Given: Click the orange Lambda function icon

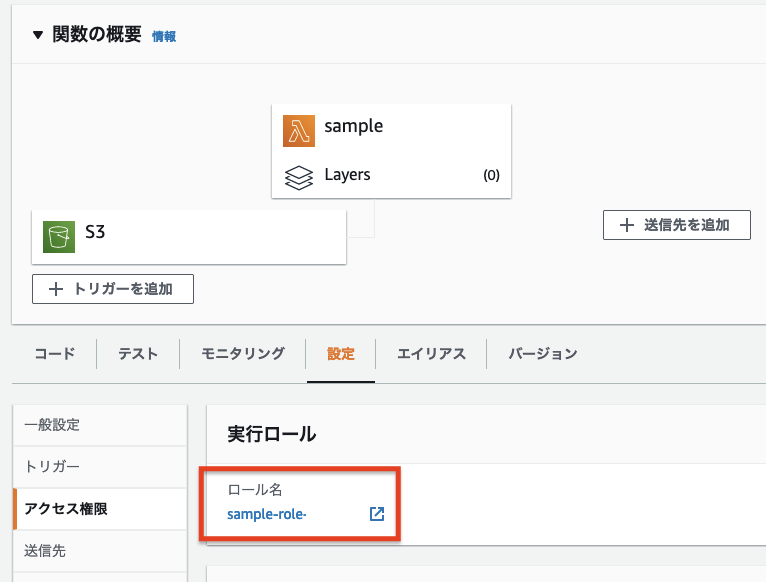Looking at the screenshot, I should pyautogui.click(x=298, y=131).
